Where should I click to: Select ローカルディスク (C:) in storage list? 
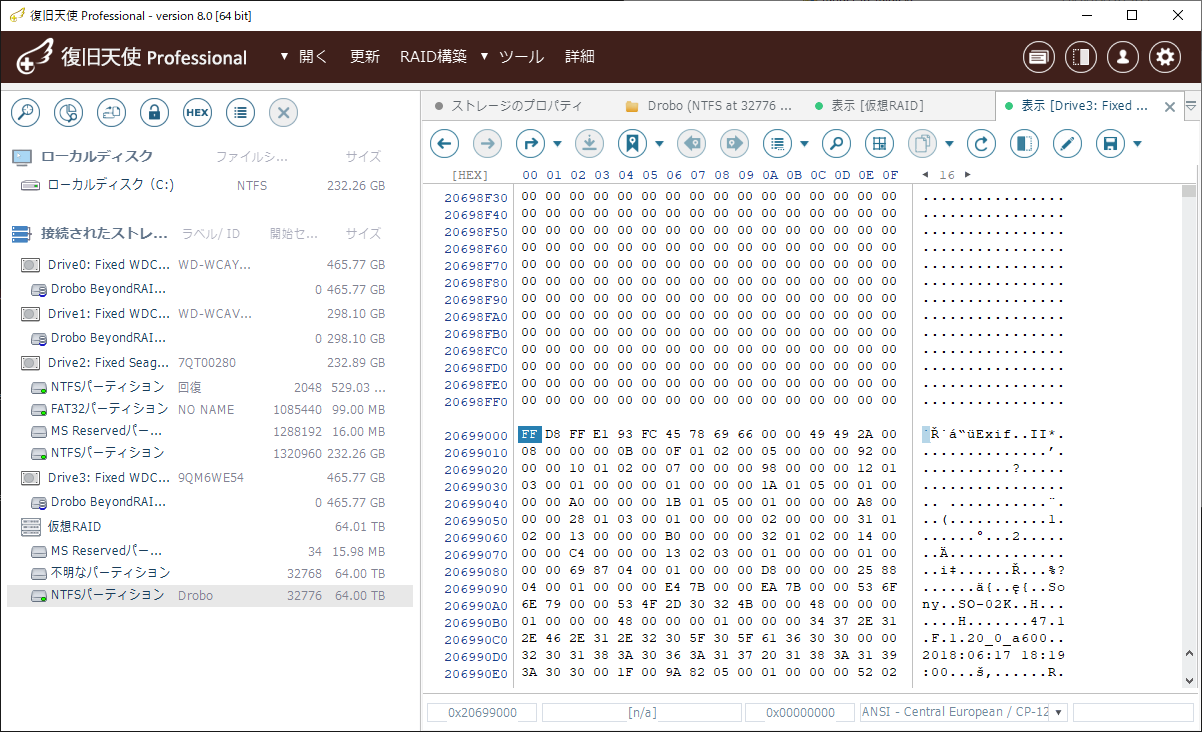tap(210, 185)
